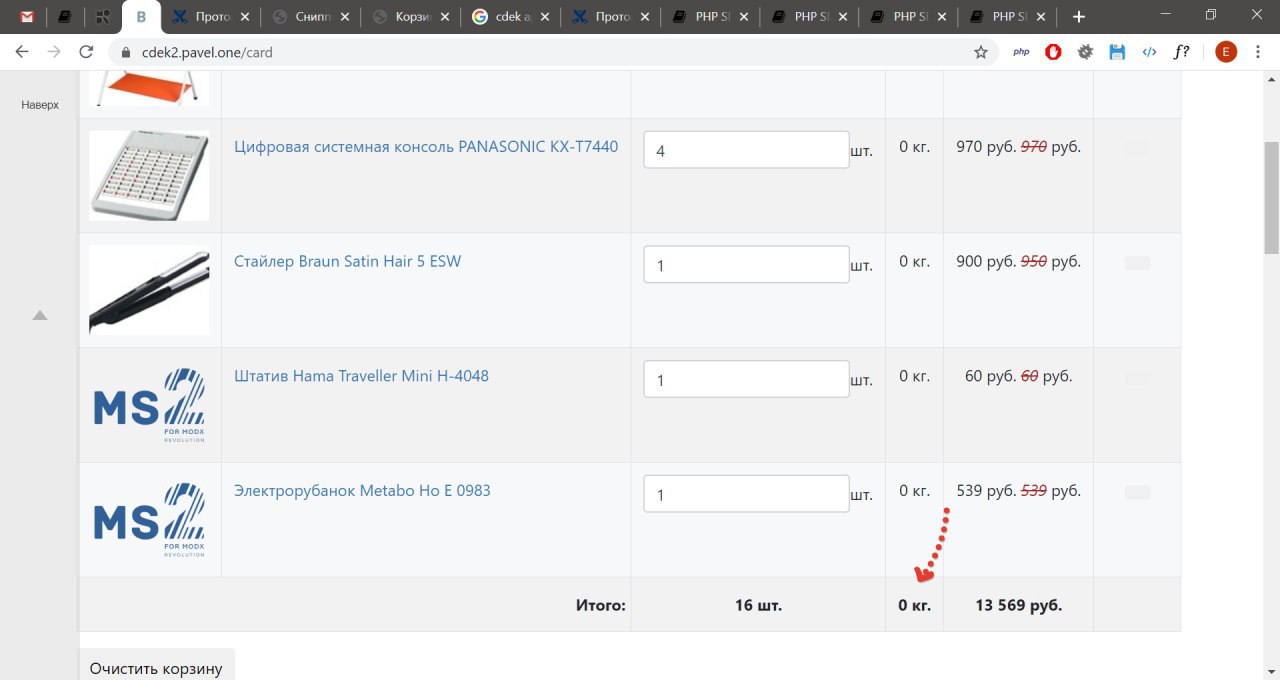
Task: Click the 'Итого:' label
Action: pyautogui.click(x=600, y=605)
